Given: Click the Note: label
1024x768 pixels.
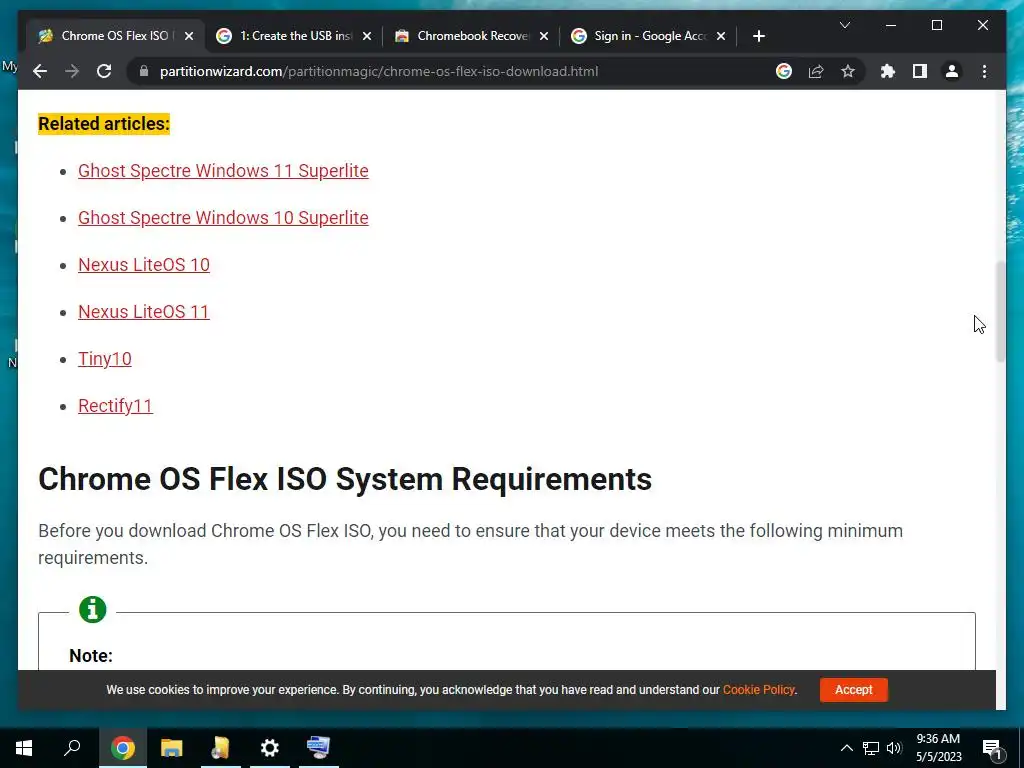Looking at the screenshot, I should [x=91, y=655].
